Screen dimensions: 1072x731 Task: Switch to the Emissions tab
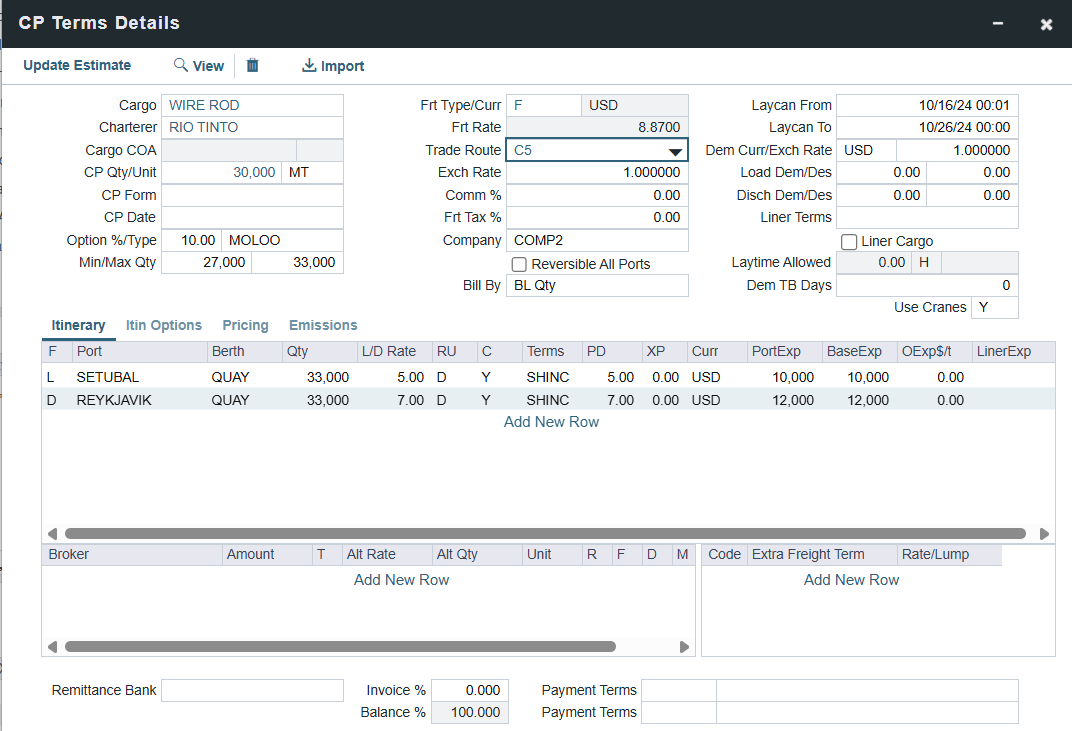click(323, 325)
